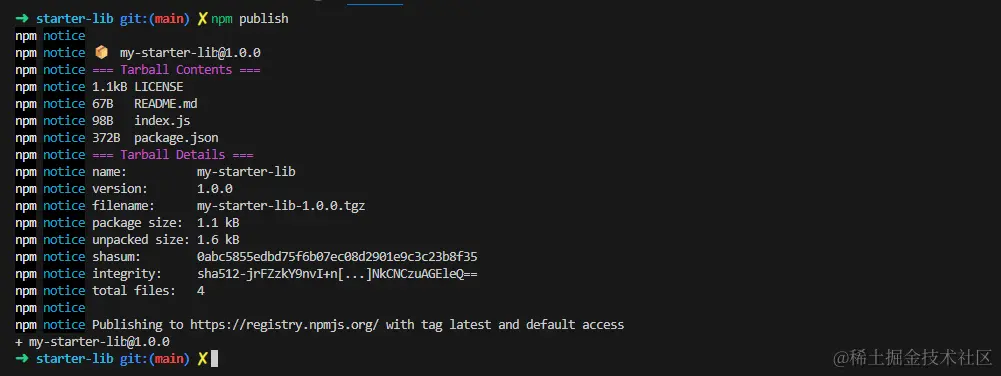
Task: Click the shasum hash value
Action: (x=337, y=257)
